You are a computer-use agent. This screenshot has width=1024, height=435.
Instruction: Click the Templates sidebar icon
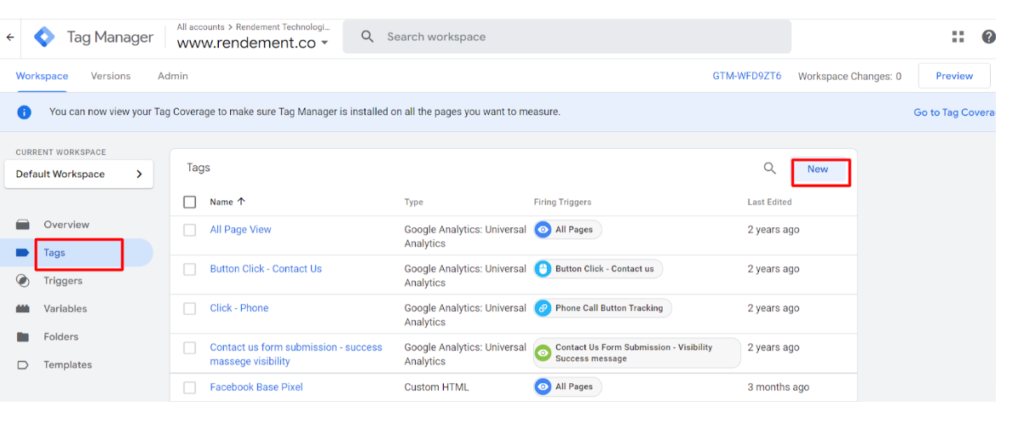pyautogui.click(x=23, y=365)
